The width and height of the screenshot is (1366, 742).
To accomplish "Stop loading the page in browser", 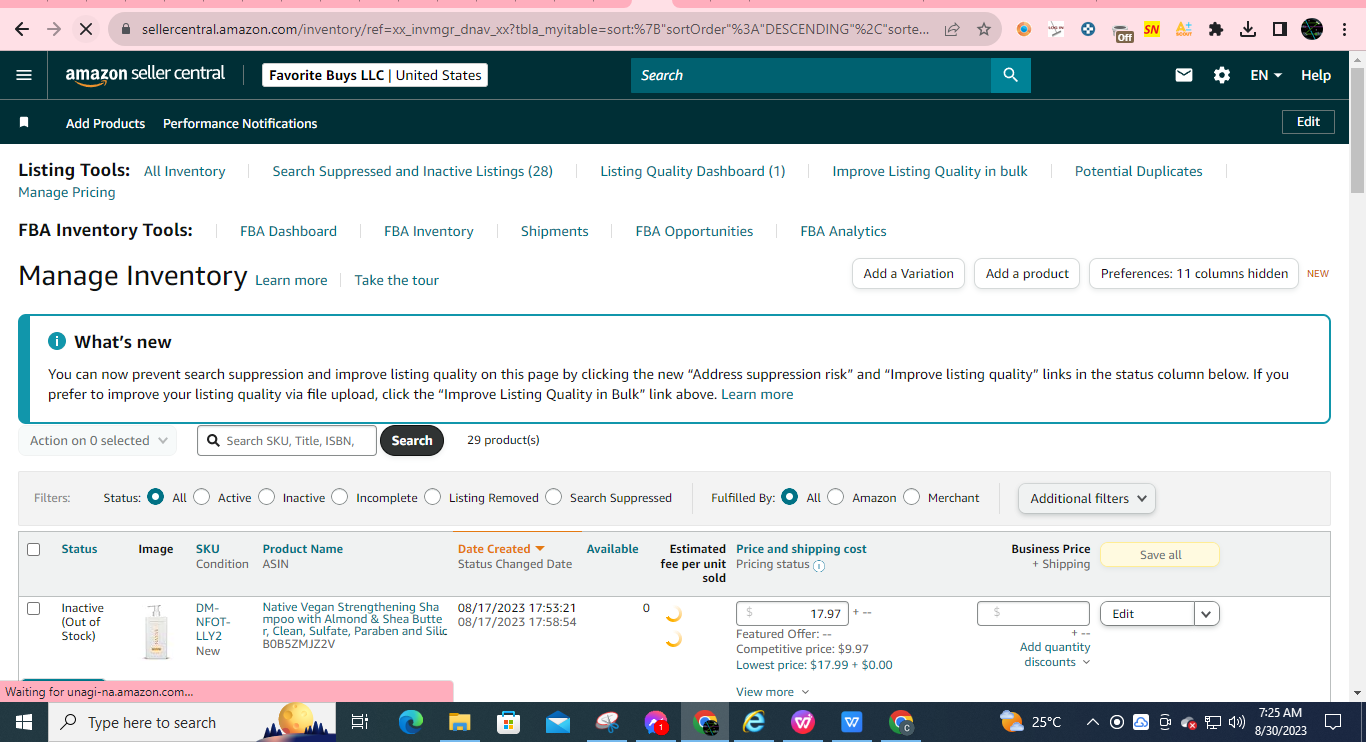I will tap(85, 29).
